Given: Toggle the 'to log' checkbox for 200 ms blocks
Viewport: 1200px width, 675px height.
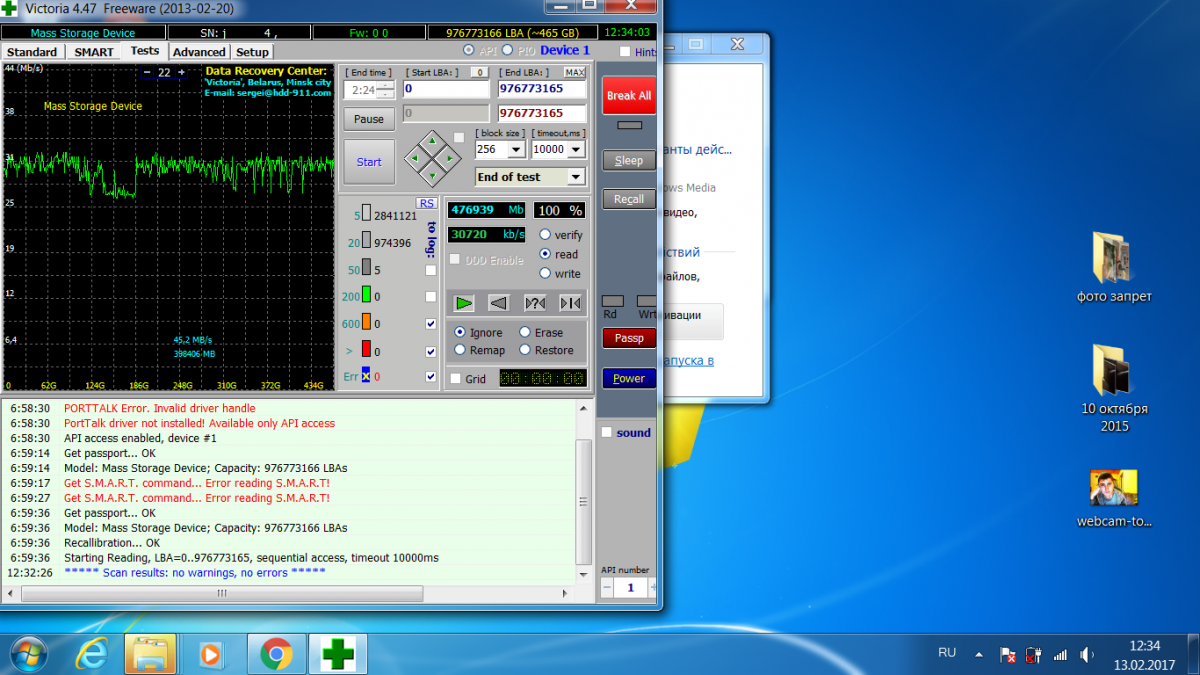Looking at the screenshot, I should (431, 297).
